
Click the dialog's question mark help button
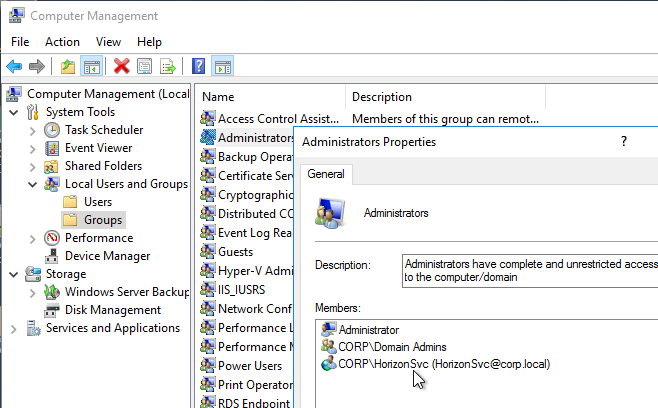tap(624, 141)
